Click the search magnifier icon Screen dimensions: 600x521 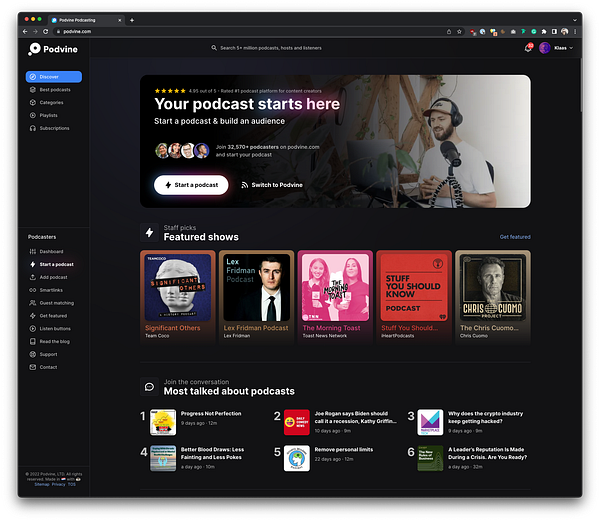pos(214,48)
